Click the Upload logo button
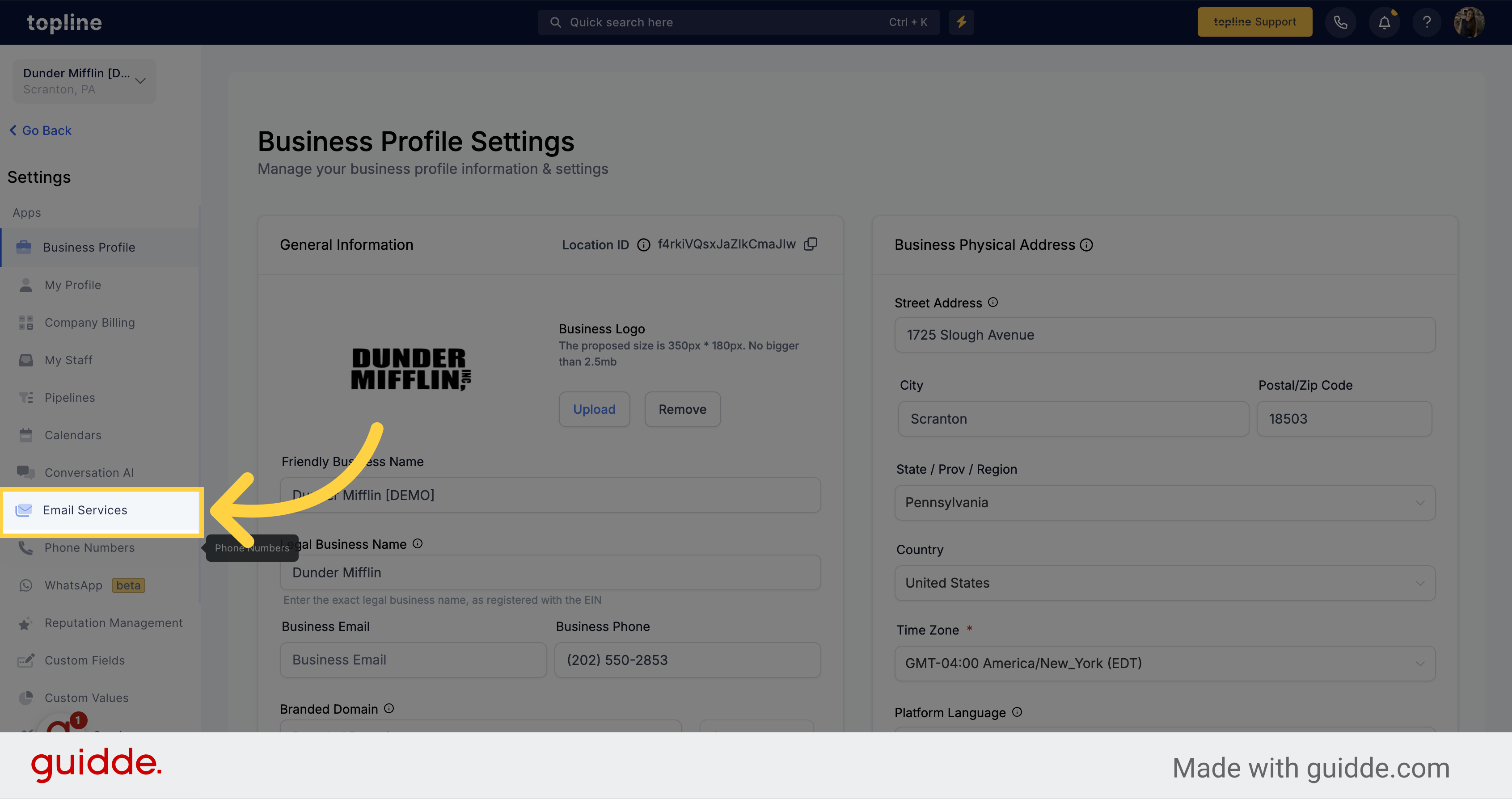The image size is (1512, 799). [x=594, y=409]
